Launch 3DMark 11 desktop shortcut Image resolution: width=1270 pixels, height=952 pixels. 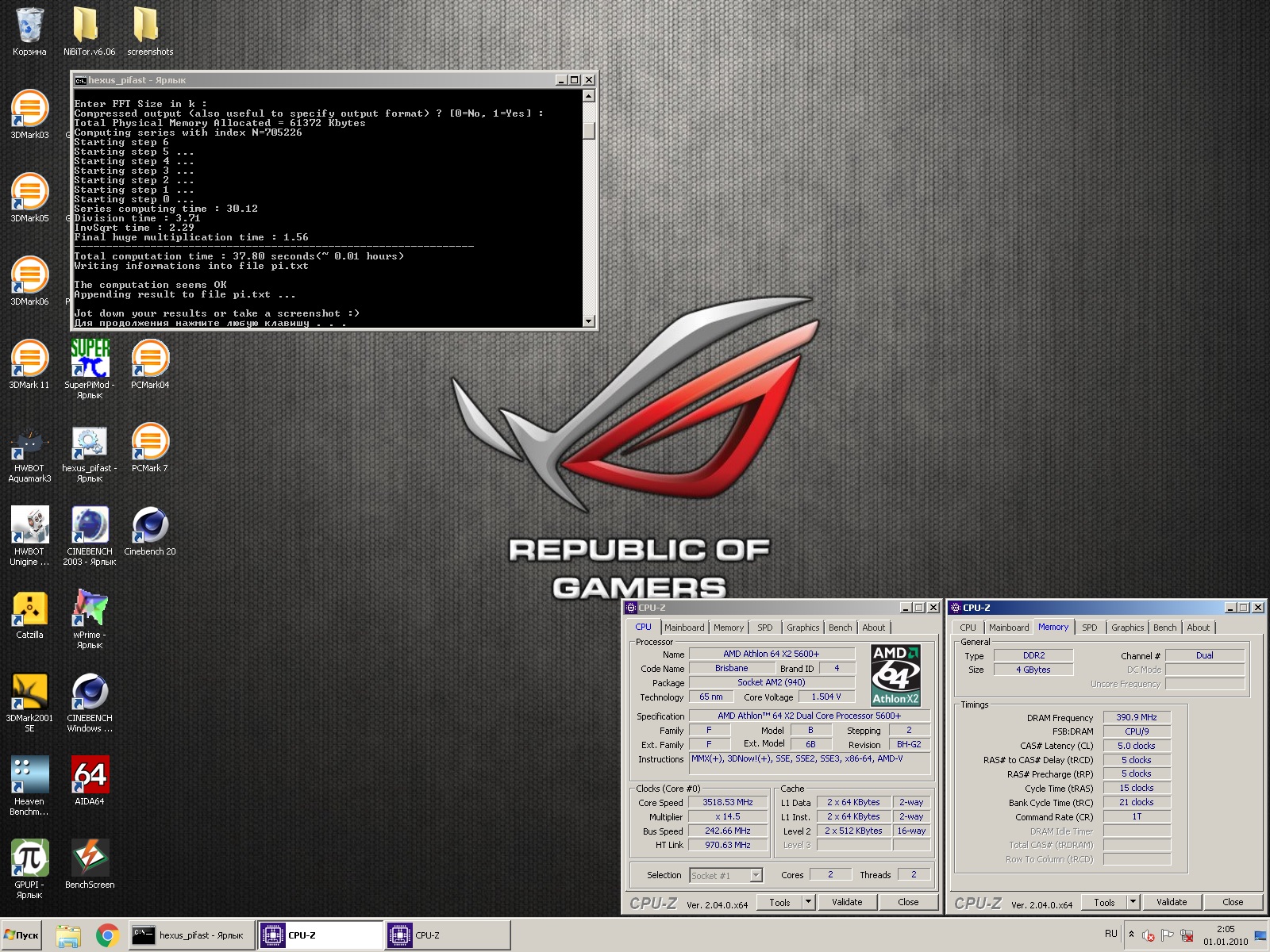(x=29, y=365)
